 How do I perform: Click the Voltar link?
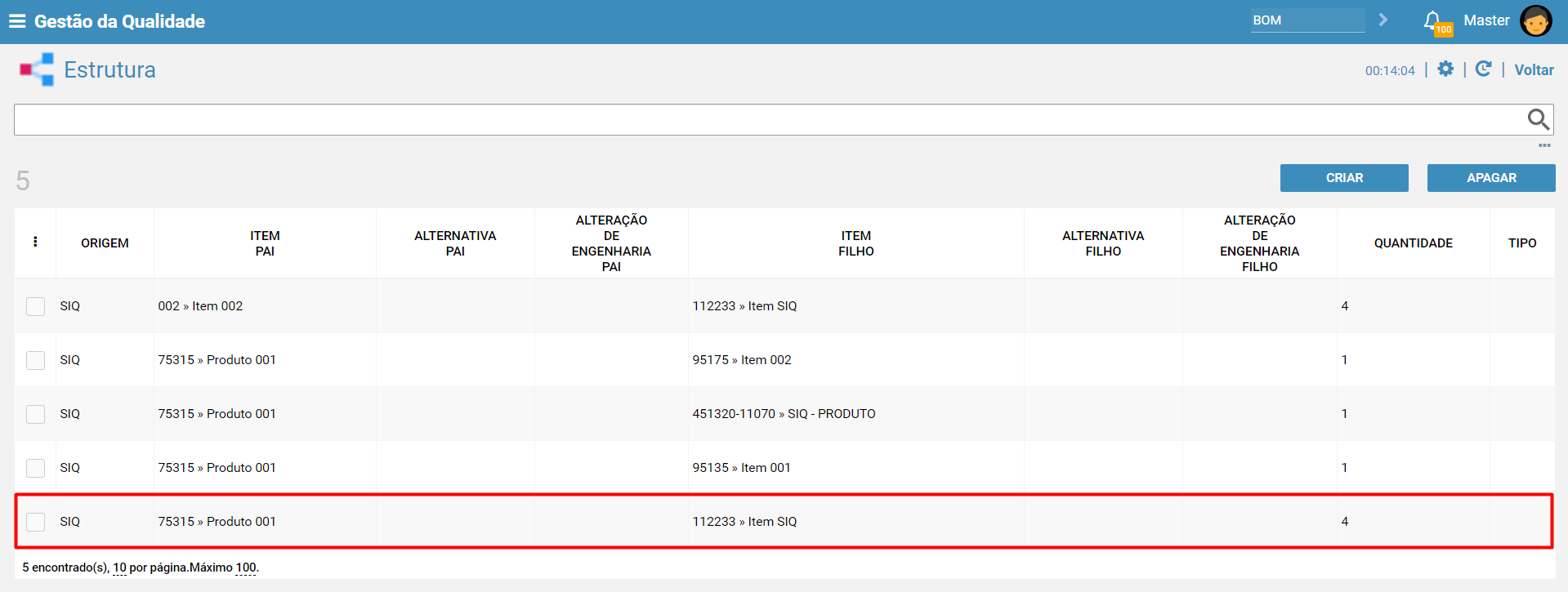[1534, 70]
